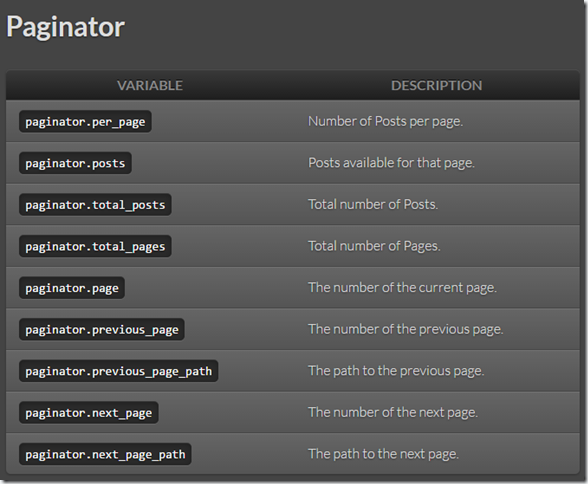
Task: Click 'The path to the previous page.'
Action: (396, 371)
